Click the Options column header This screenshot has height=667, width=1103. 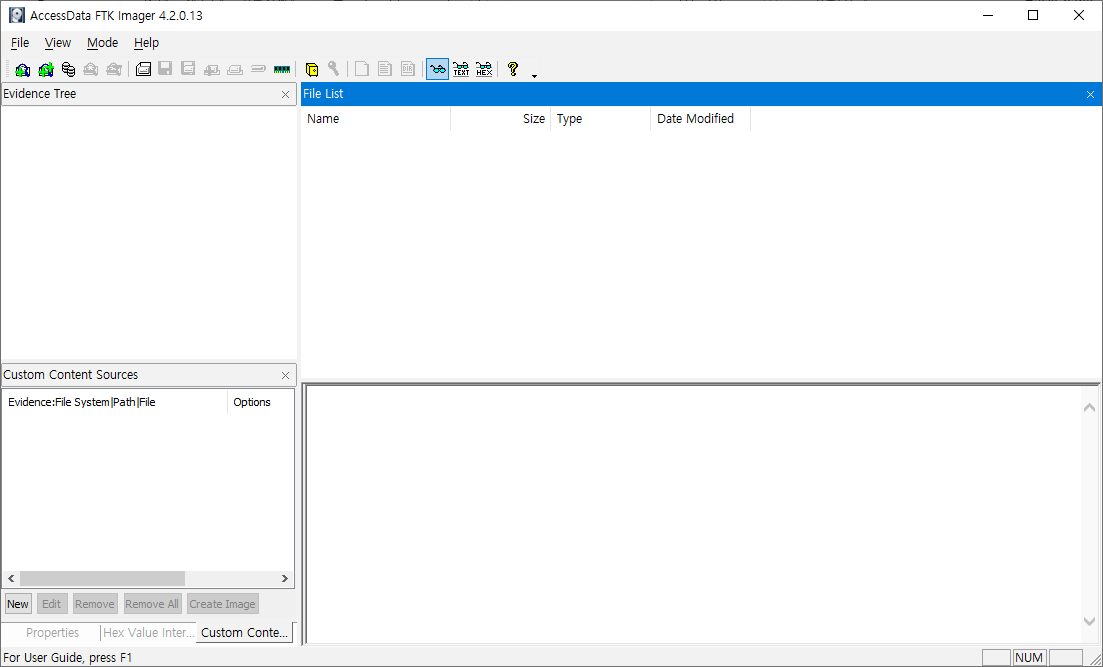pyautogui.click(x=260, y=402)
